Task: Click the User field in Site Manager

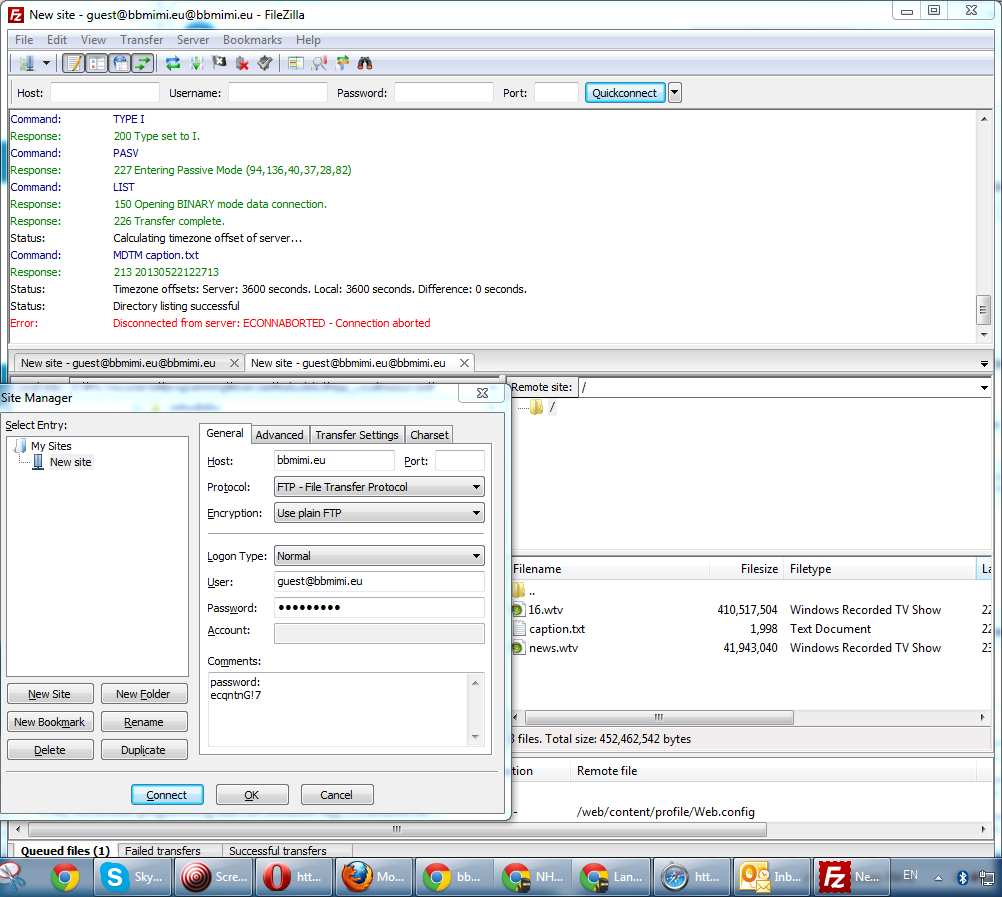Action: (379, 581)
